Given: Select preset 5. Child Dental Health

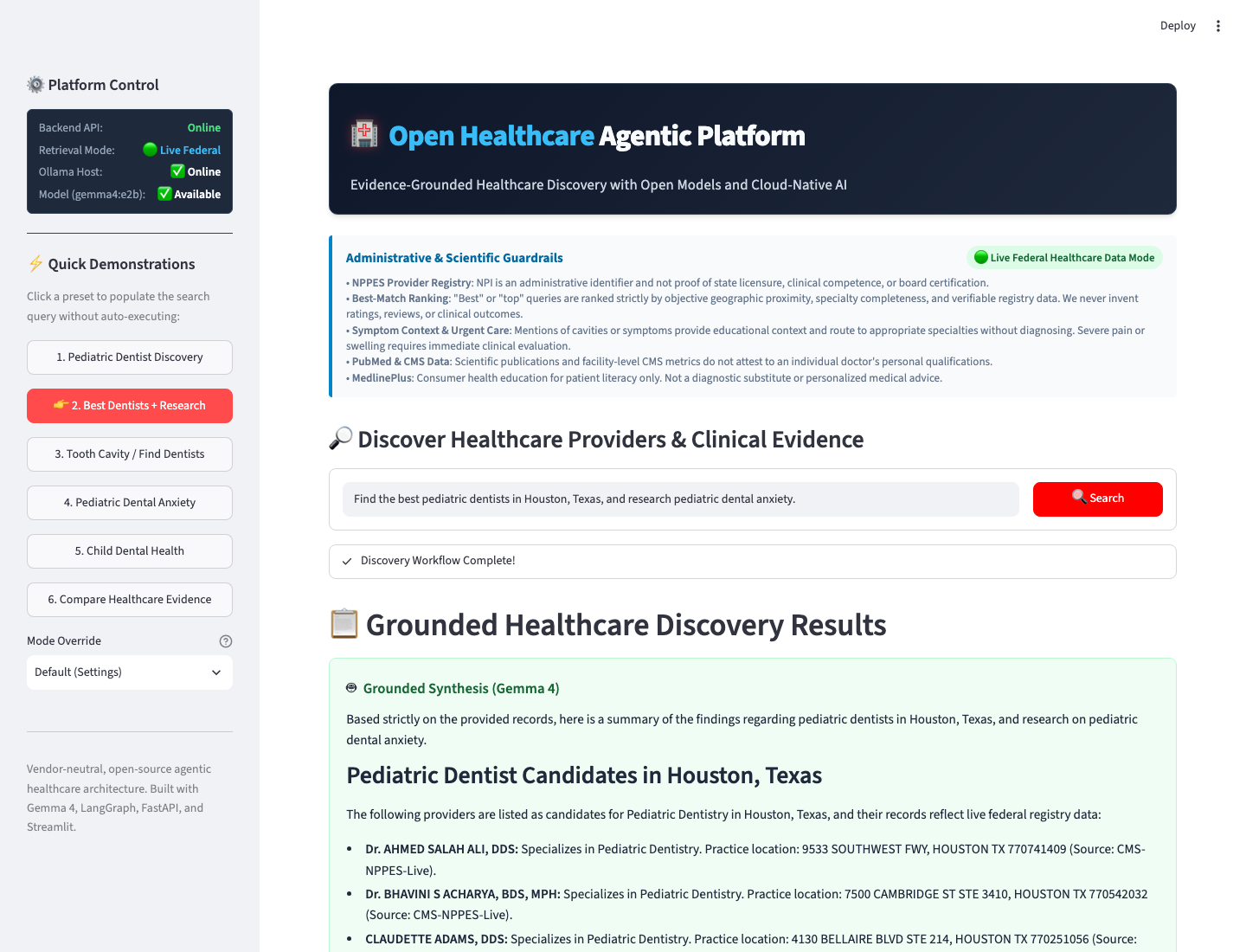Looking at the screenshot, I should coord(130,551).
